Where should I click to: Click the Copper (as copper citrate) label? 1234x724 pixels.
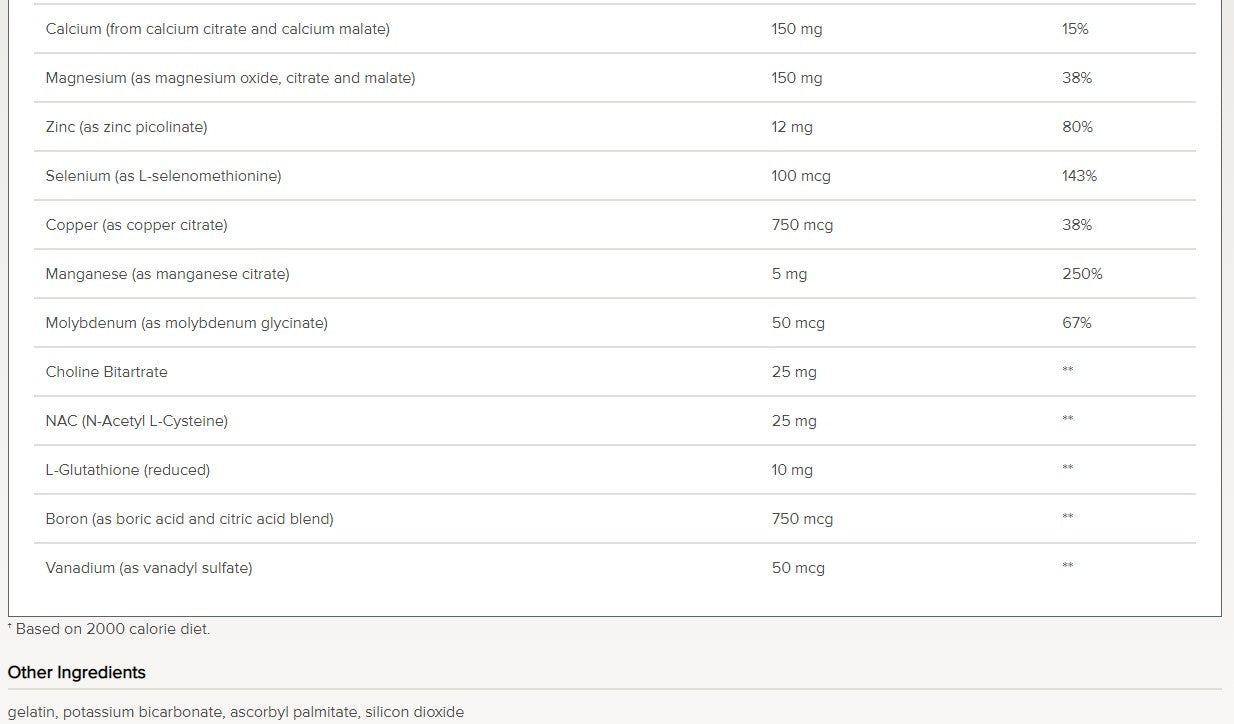136,225
